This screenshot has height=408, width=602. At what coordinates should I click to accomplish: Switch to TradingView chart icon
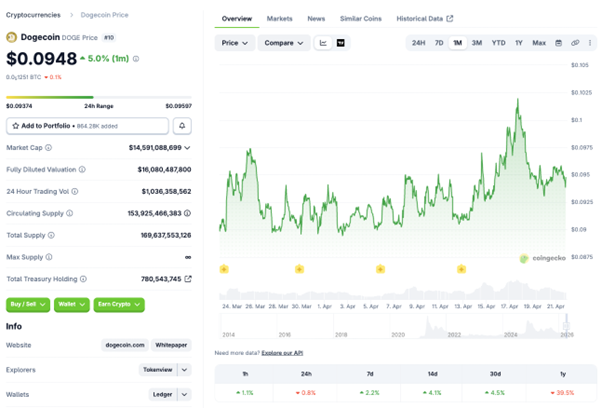[x=341, y=43]
